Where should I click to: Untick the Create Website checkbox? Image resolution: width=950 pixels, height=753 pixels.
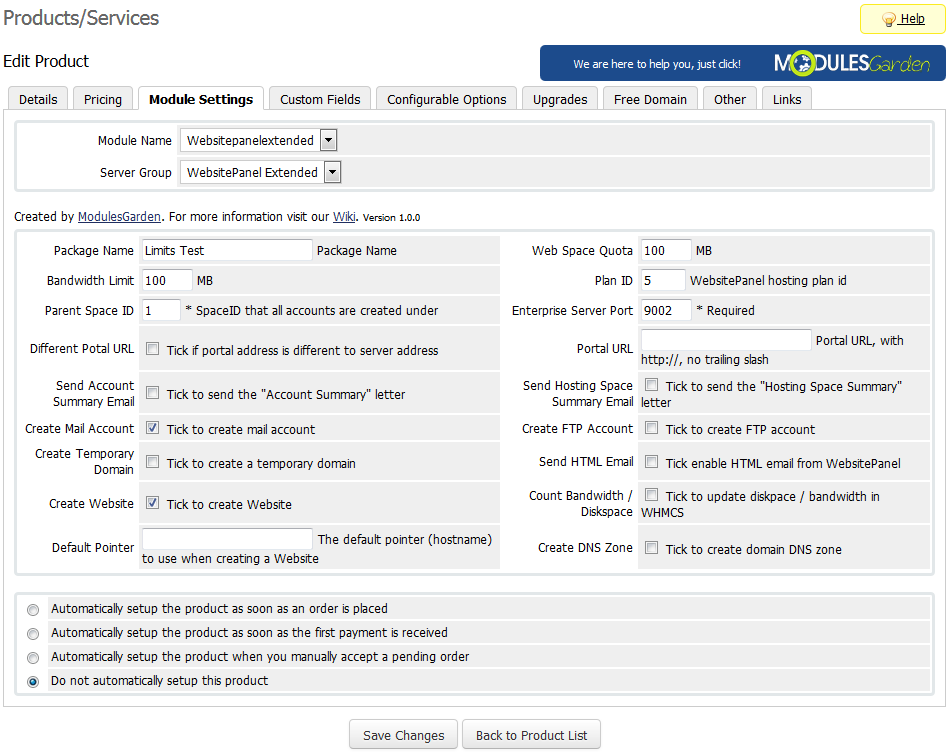(x=153, y=503)
